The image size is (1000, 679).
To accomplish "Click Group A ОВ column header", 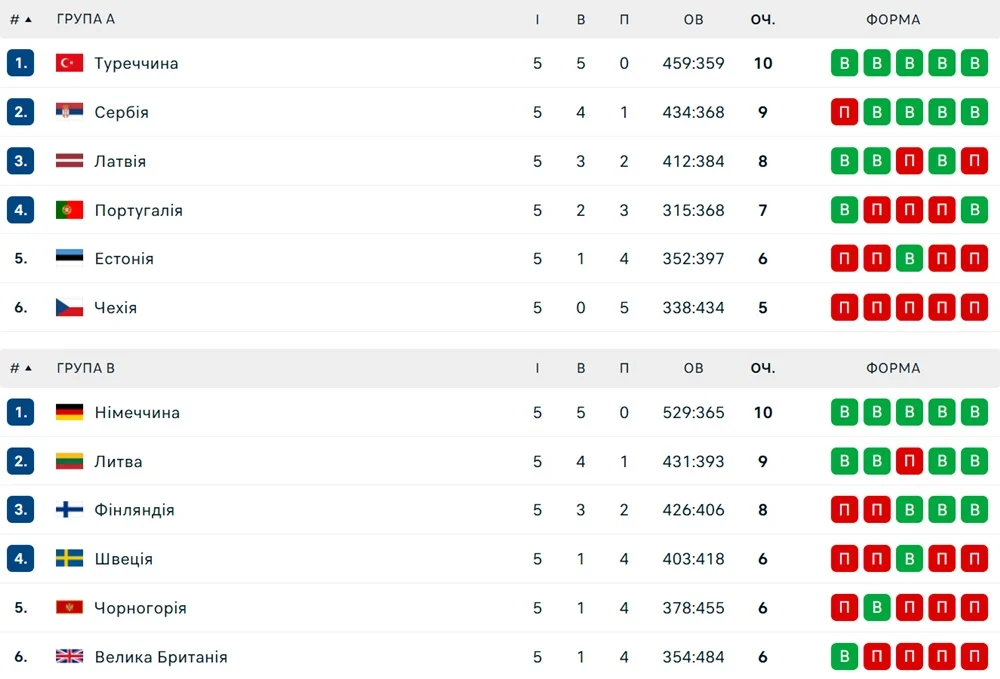I will (693, 19).
